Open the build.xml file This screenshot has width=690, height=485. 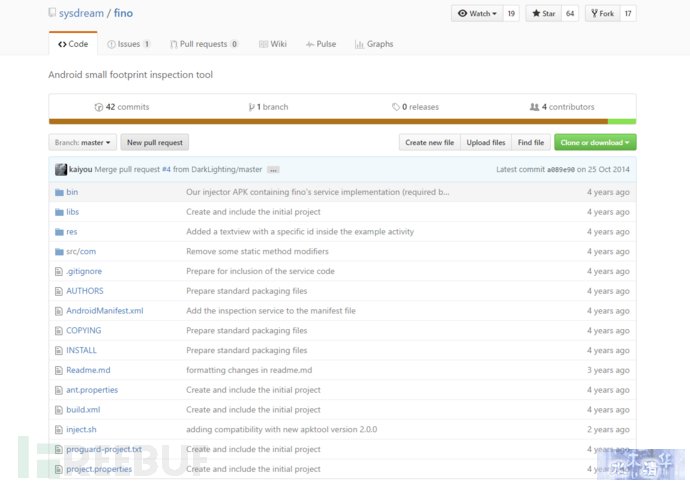click(x=83, y=410)
